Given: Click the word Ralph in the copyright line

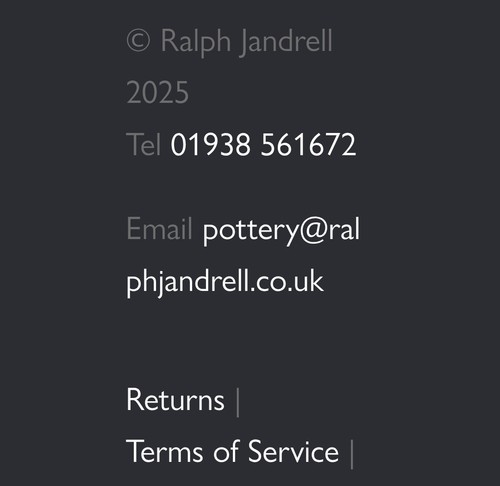Looking at the screenshot, I should (196, 42).
